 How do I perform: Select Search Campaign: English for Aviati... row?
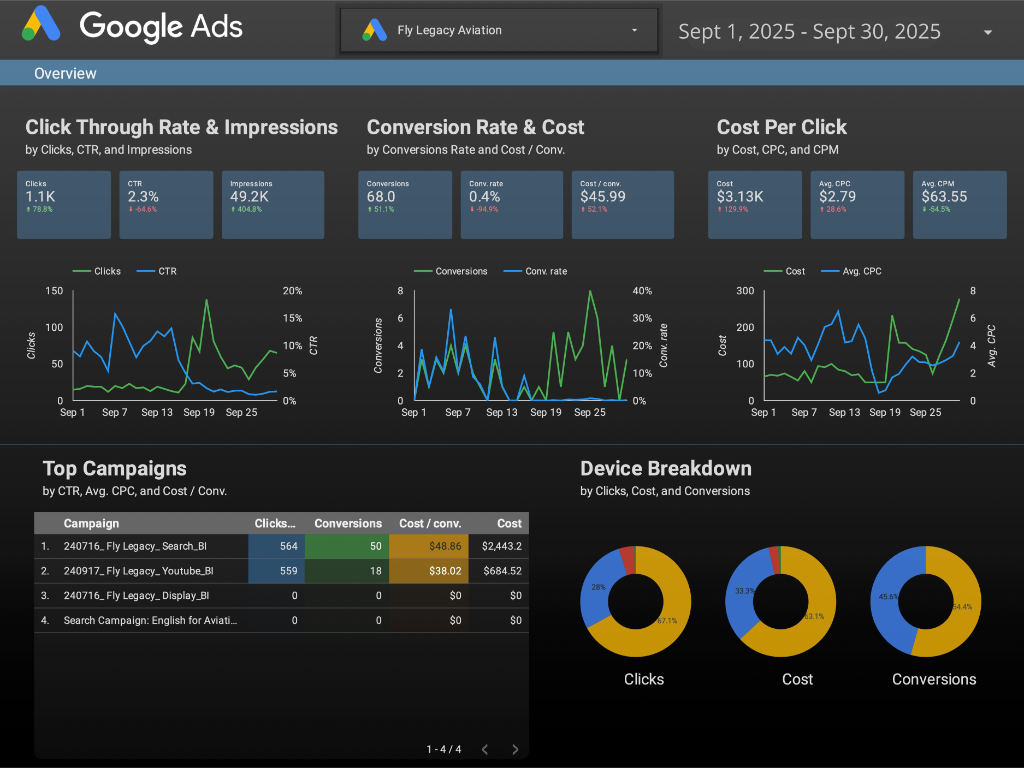[281, 620]
